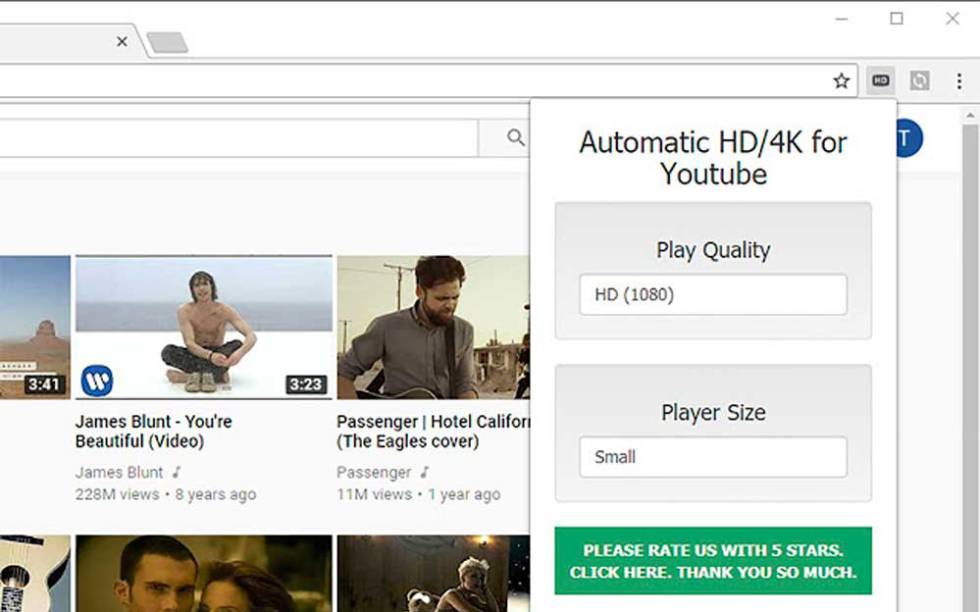This screenshot has height=612, width=980.
Task: Maximize the browser window
Action: [896, 19]
